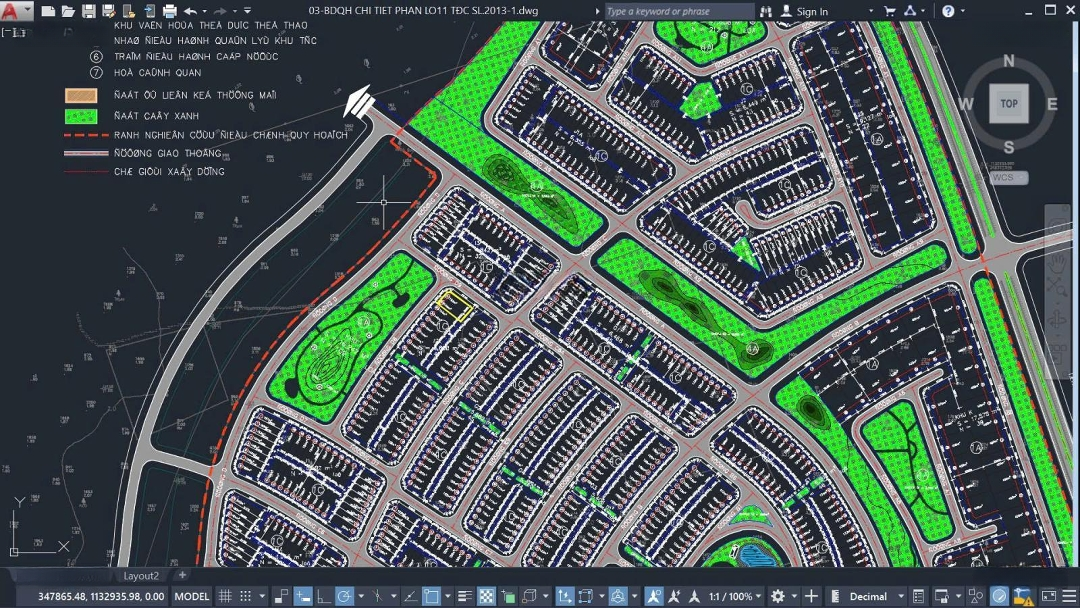Image resolution: width=1080 pixels, height=608 pixels.
Task: Open the Help question mark icon
Action: click(x=948, y=11)
